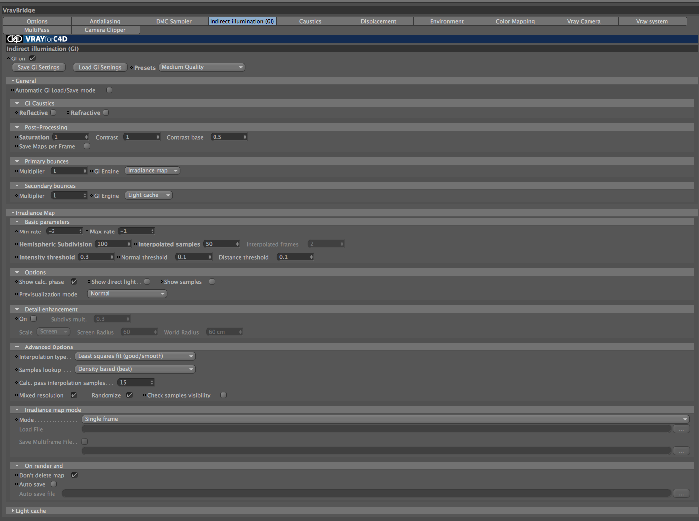Open the Interpolation type dropdown
The image size is (699, 521).
click(135, 356)
